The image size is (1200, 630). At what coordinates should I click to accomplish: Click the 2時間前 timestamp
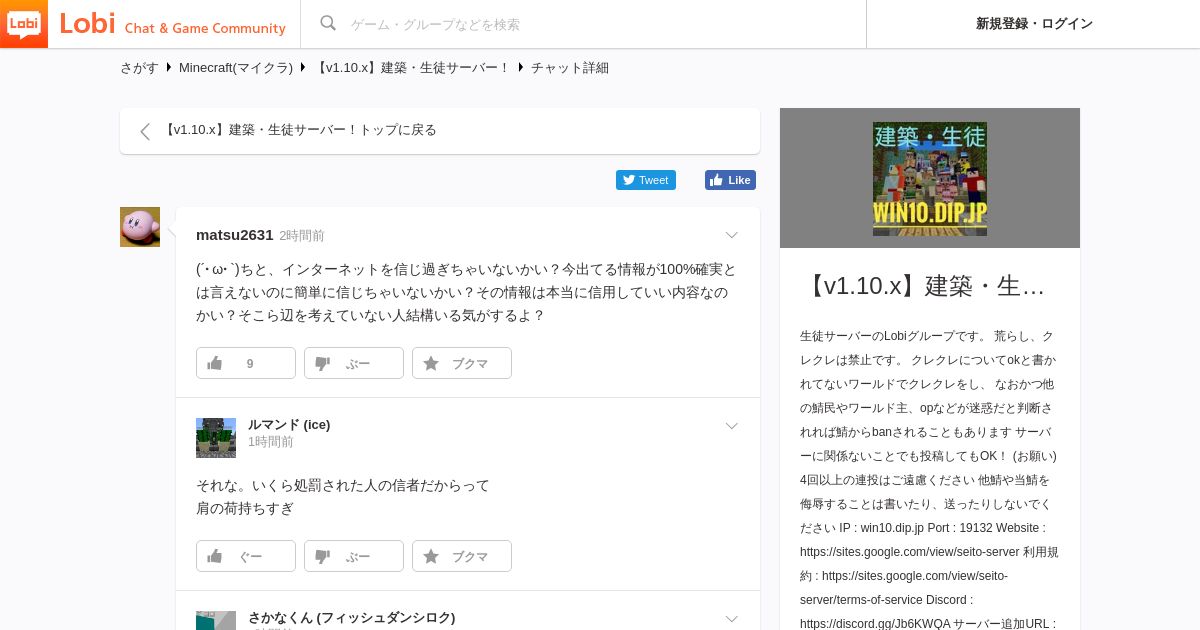(302, 236)
